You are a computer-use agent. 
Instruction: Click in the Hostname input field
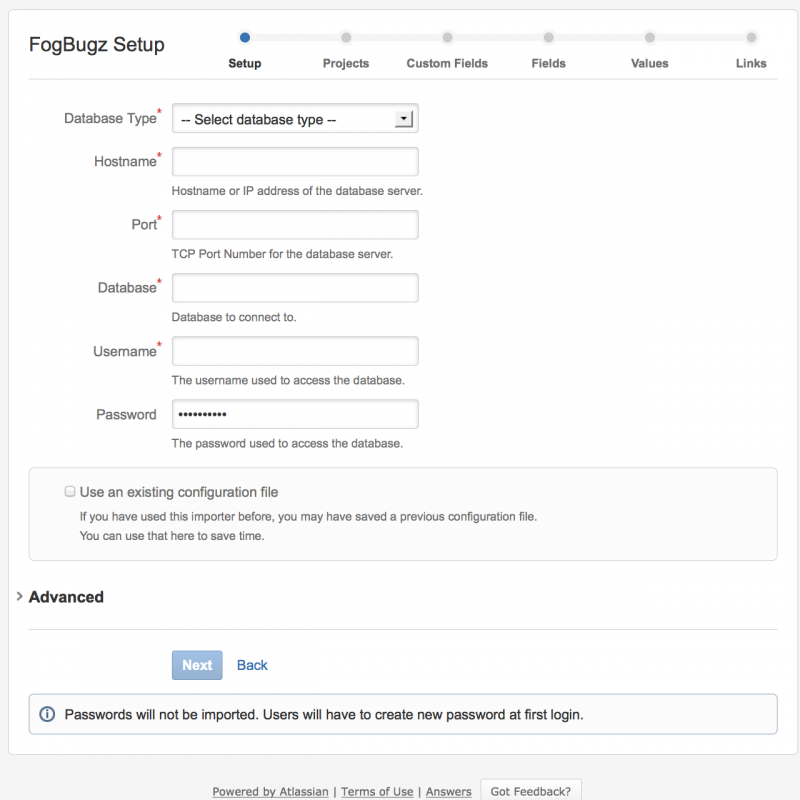coord(295,162)
